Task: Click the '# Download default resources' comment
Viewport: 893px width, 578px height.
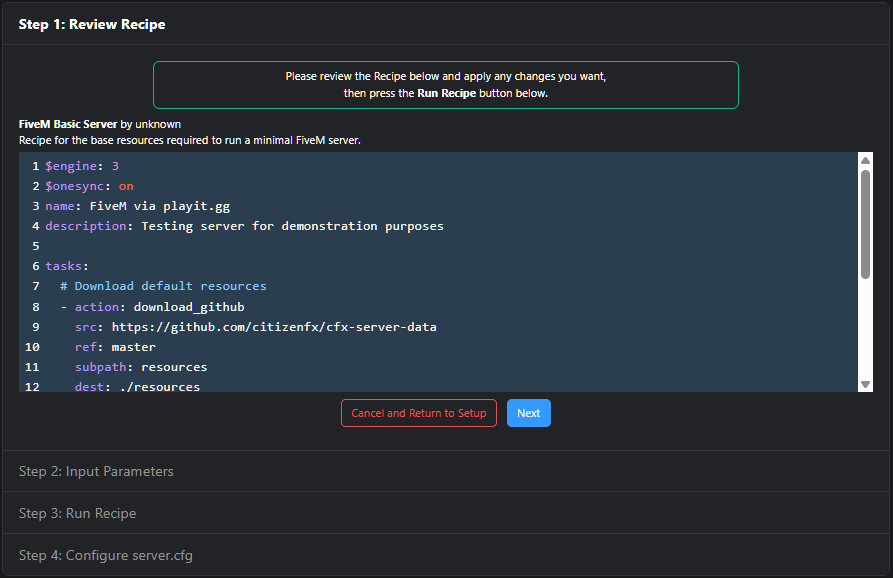Action: pos(163,286)
